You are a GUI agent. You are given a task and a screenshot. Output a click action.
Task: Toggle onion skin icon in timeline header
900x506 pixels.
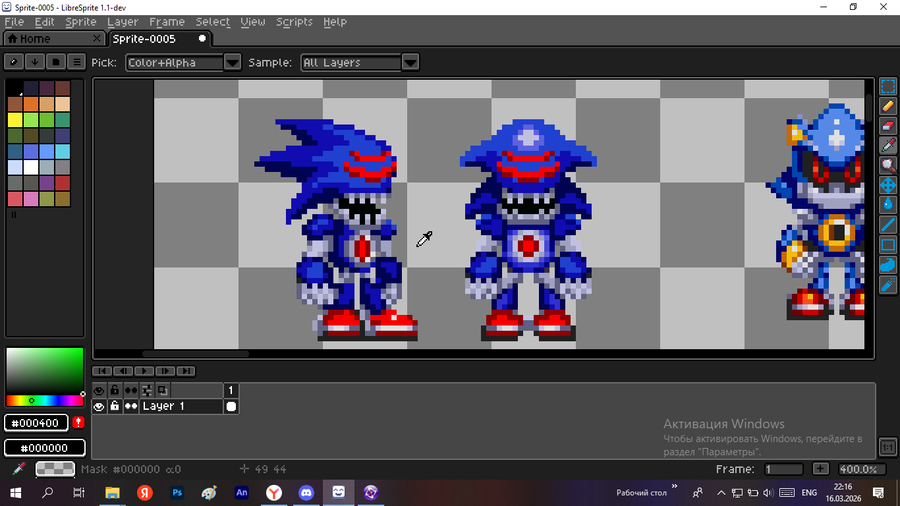point(162,390)
